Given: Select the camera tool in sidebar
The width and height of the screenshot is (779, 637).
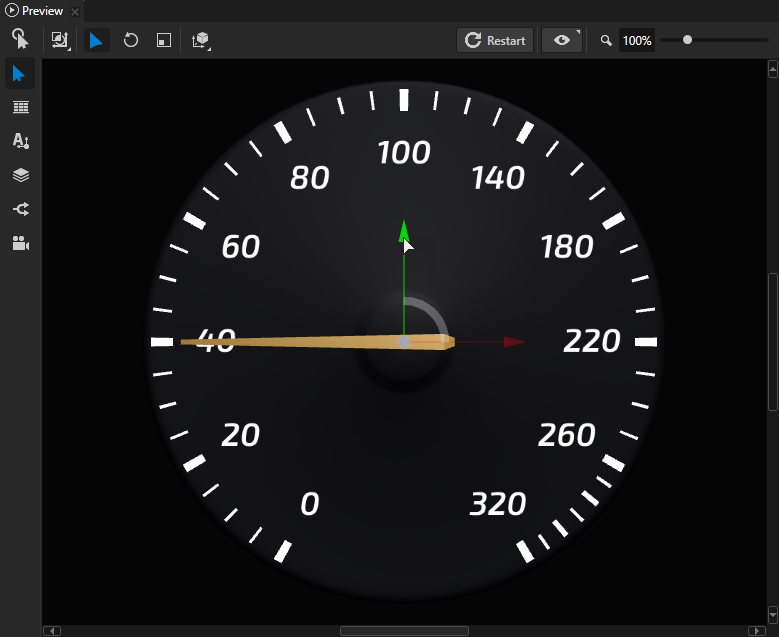Looking at the screenshot, I should pyautogui.click(x=20, y=243).
